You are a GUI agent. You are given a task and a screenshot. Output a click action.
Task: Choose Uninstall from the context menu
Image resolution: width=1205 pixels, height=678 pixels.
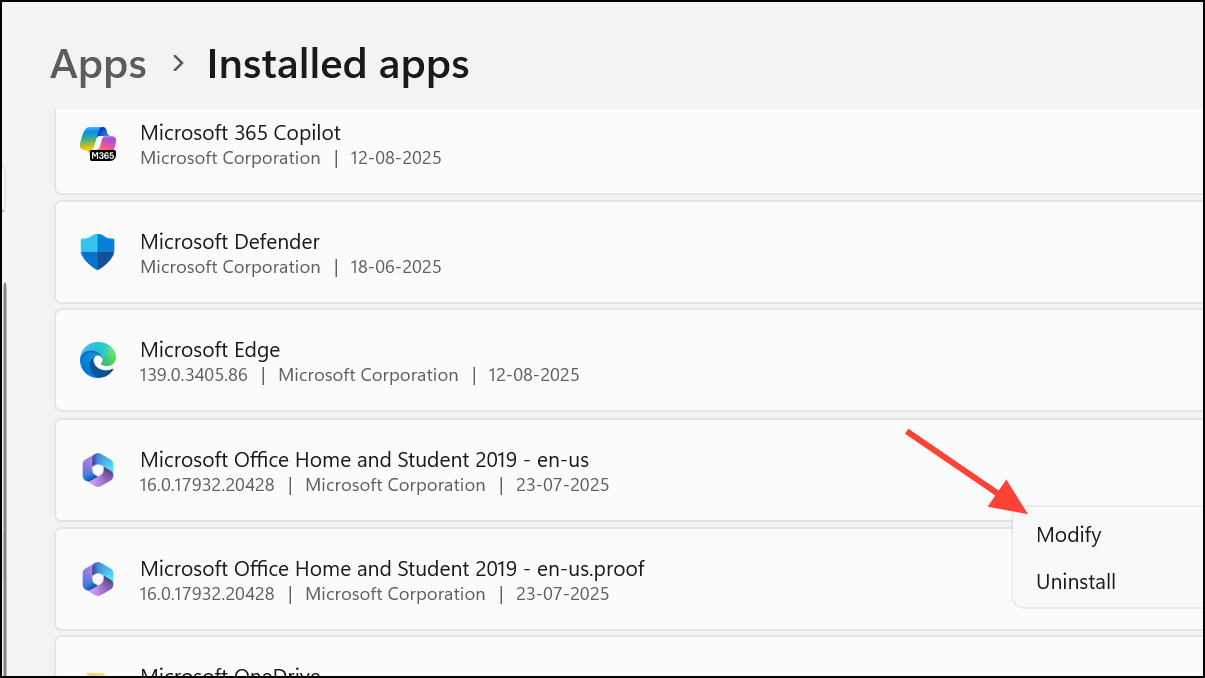[1076, 582]
